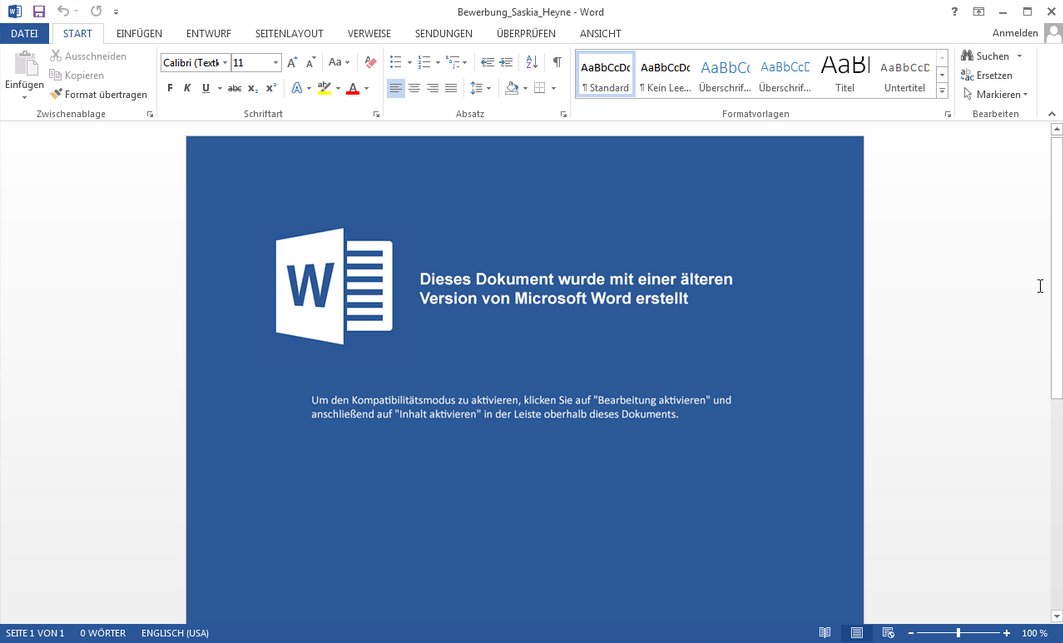
Task: Select the Titel style
Action: tap(845, 74)
